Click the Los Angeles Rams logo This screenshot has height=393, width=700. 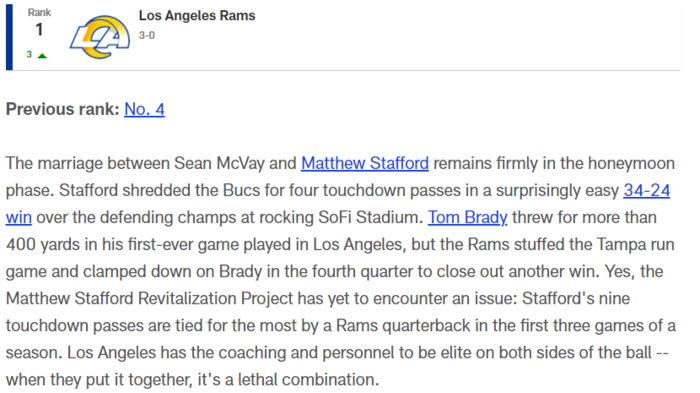(x=100, y=37)
